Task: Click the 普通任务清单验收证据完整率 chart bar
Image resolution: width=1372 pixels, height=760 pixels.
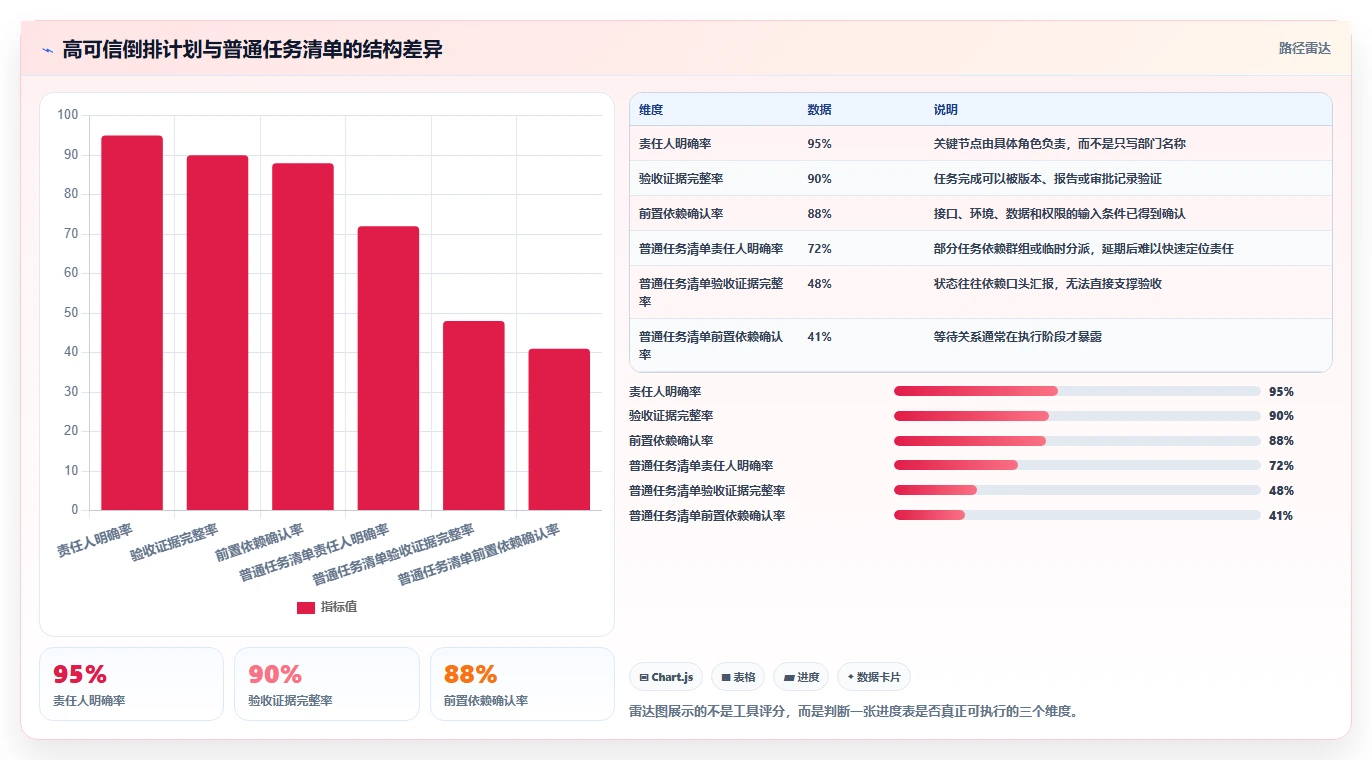Action: 474,416
